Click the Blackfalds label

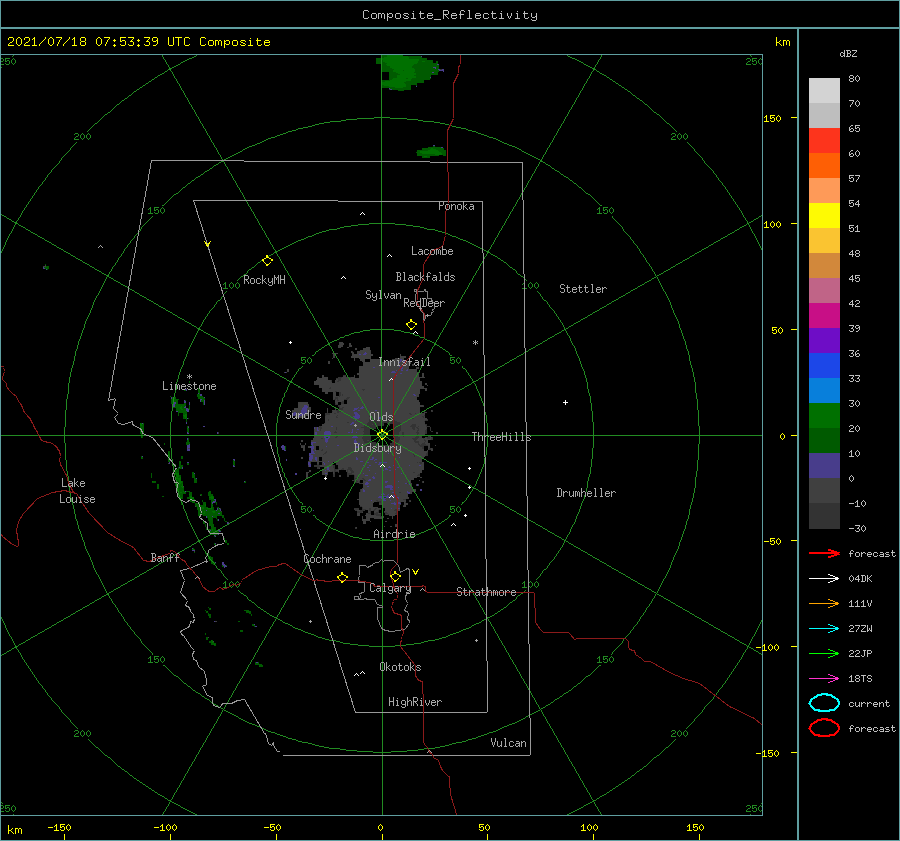[x=425, y=277]
